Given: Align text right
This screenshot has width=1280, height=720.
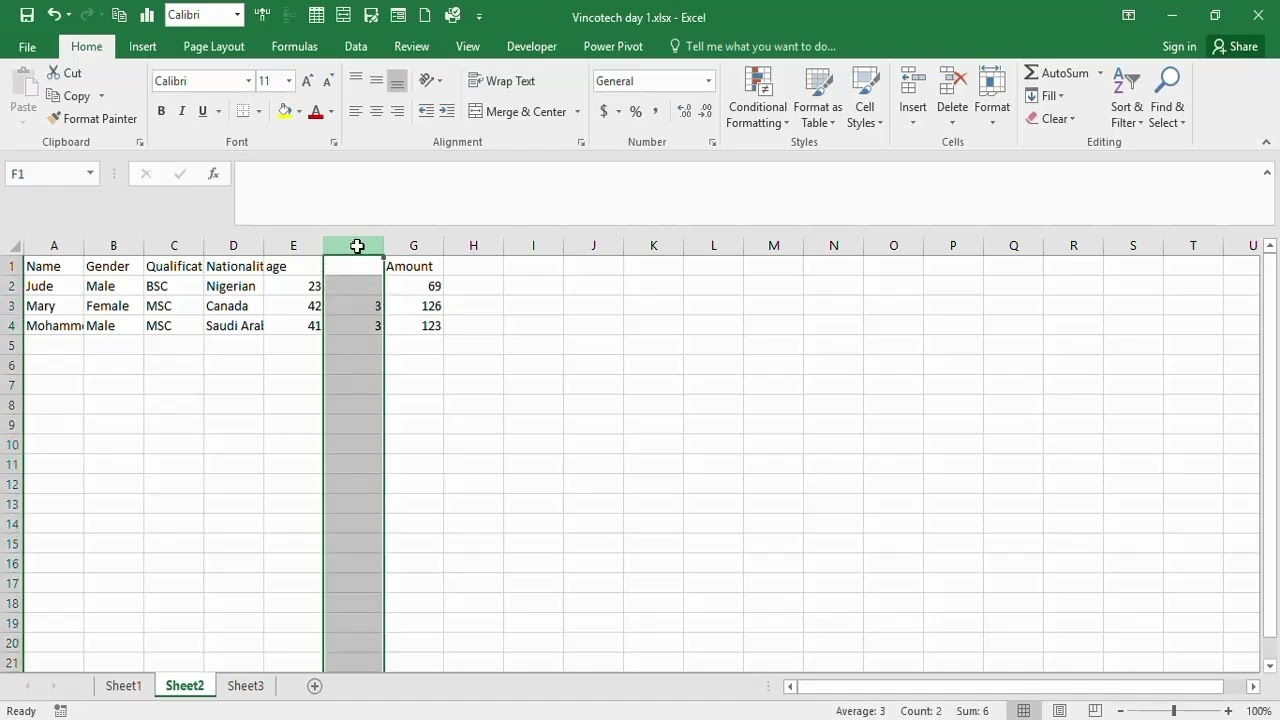Looking at the screenshot, I should pos(397,111).
